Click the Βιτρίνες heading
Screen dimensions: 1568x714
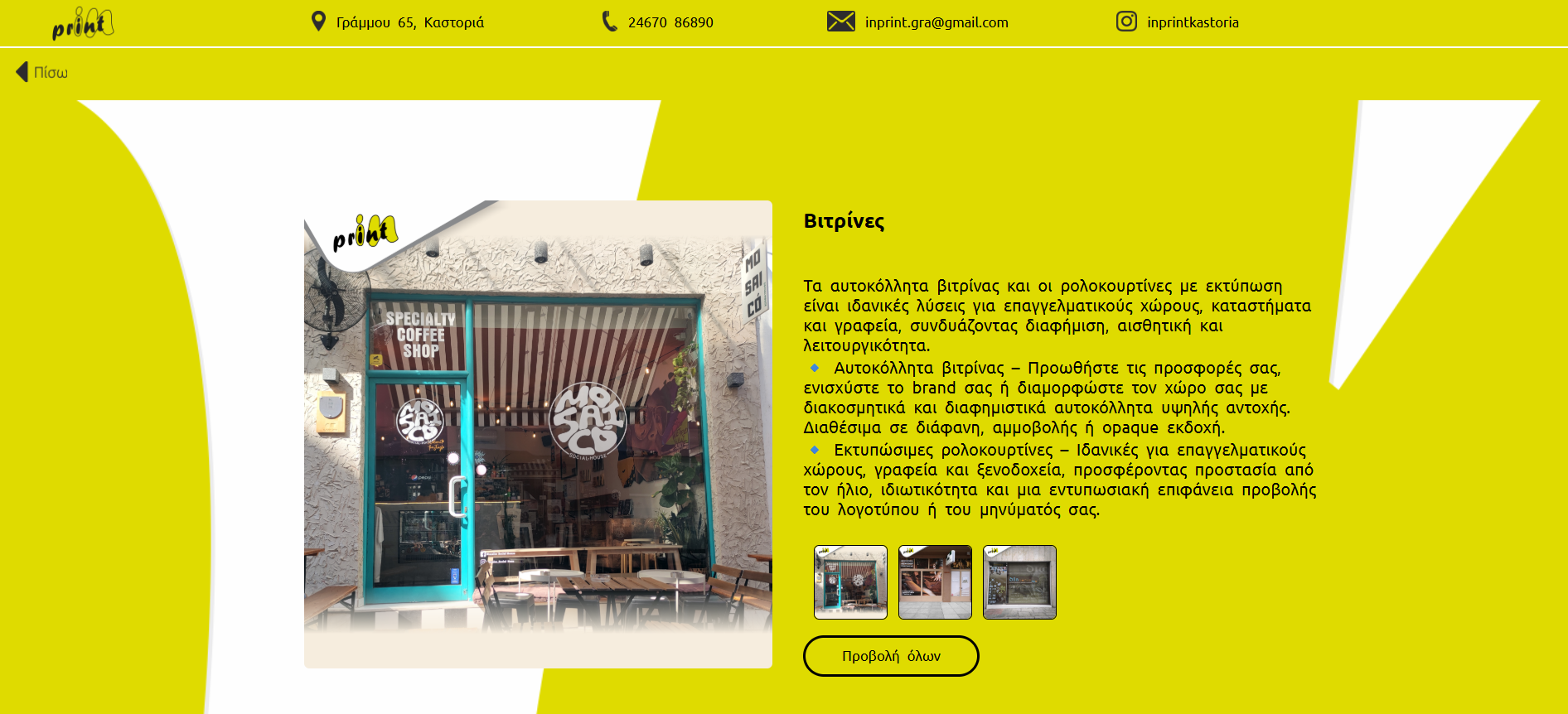pyautogui.click(x=844, y=221)
